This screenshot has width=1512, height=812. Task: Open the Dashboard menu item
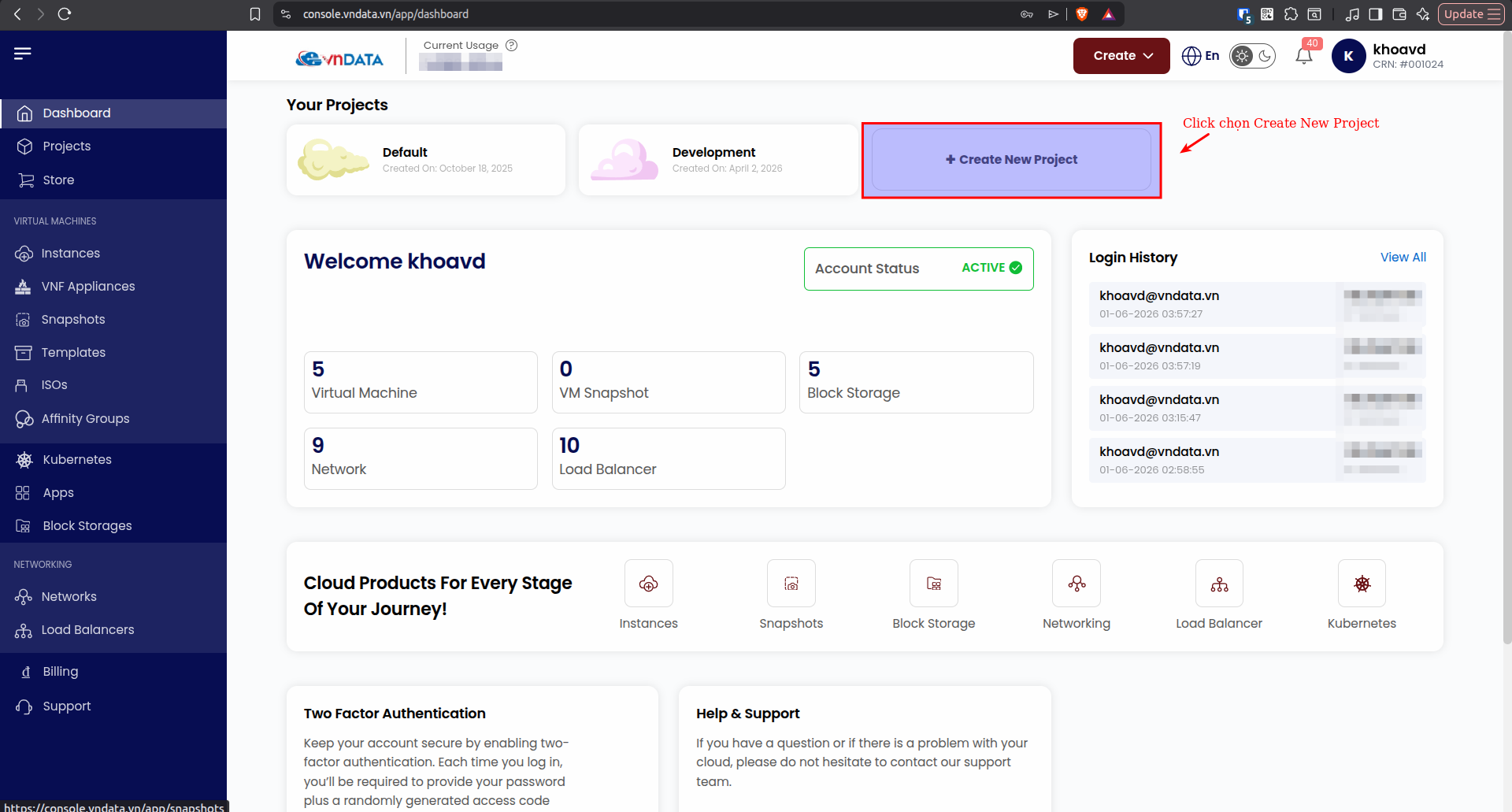pos(113,113)
